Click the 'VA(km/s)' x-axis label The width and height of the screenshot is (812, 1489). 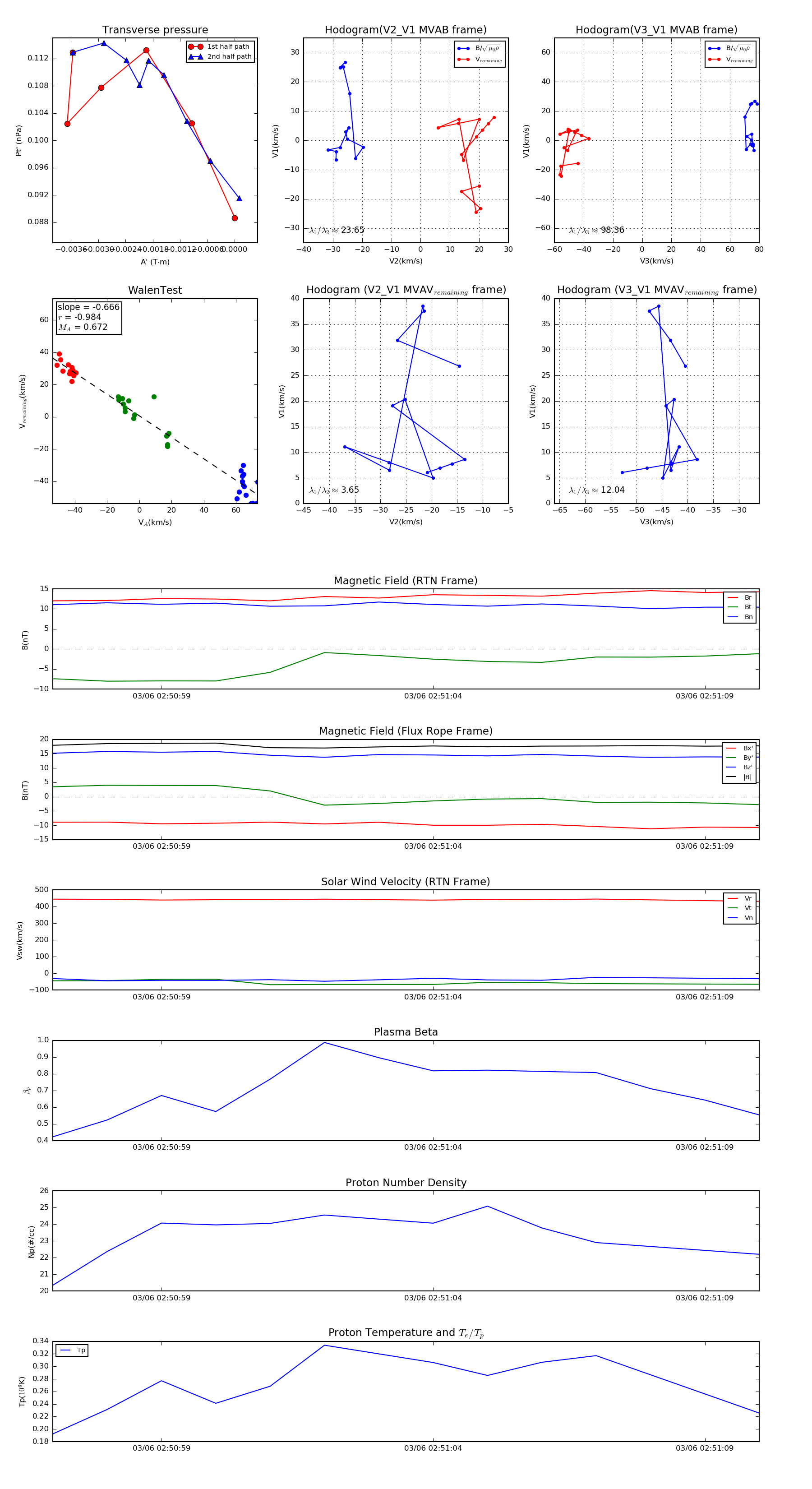tap(155, 523)
